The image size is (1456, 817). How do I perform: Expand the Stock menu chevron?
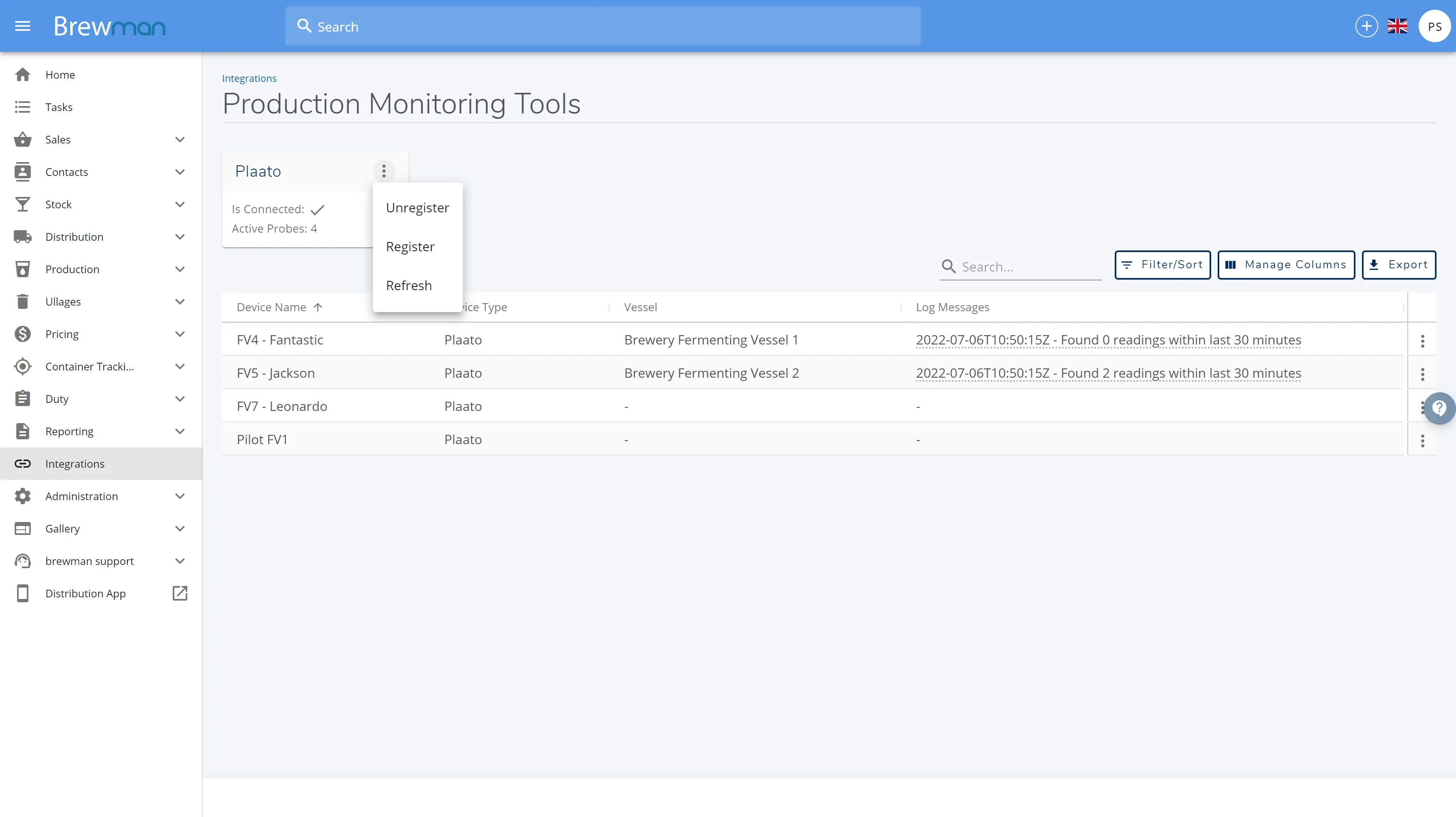point(180,205)
